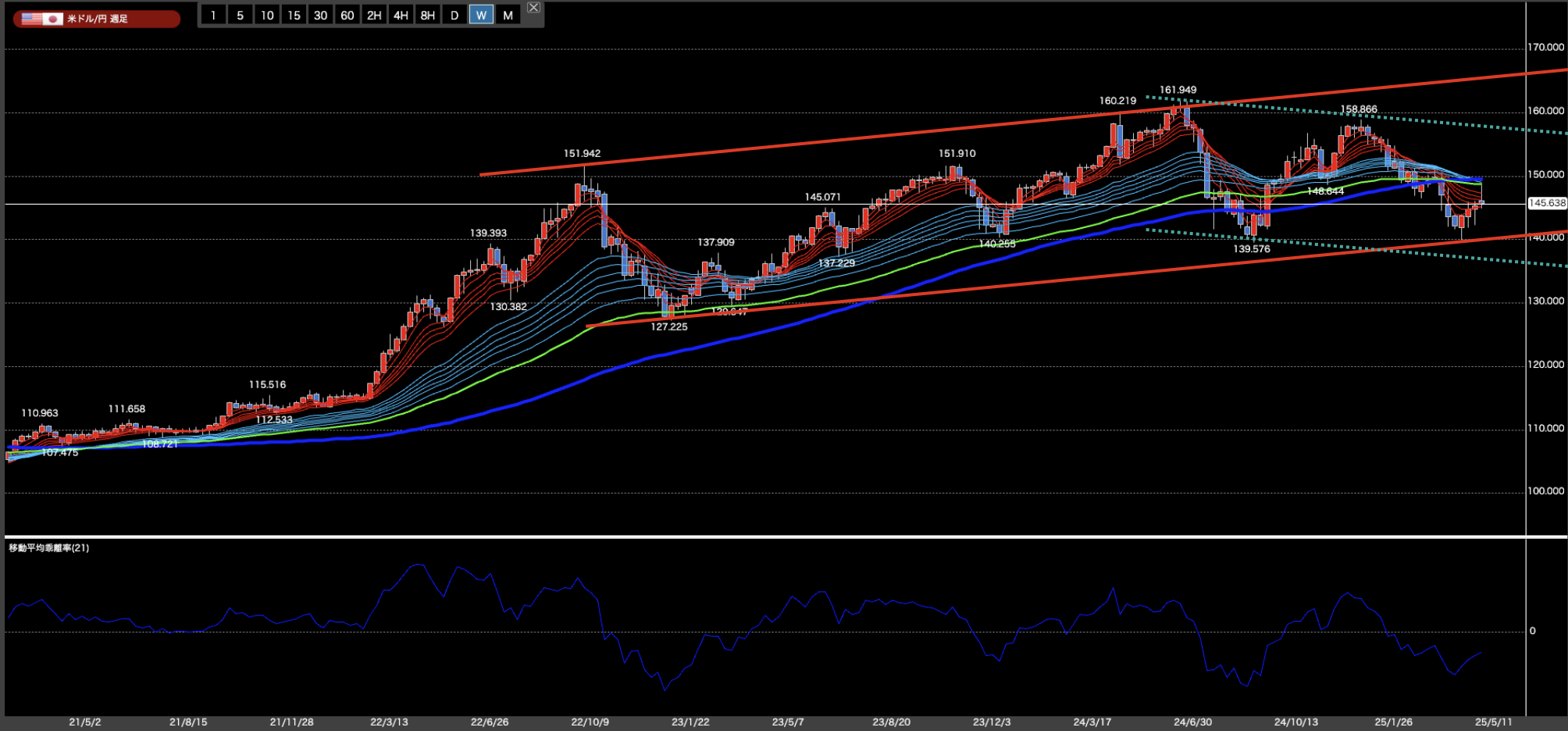
Task: Choose the 30-minute timeframe
Action: [320, 15]
